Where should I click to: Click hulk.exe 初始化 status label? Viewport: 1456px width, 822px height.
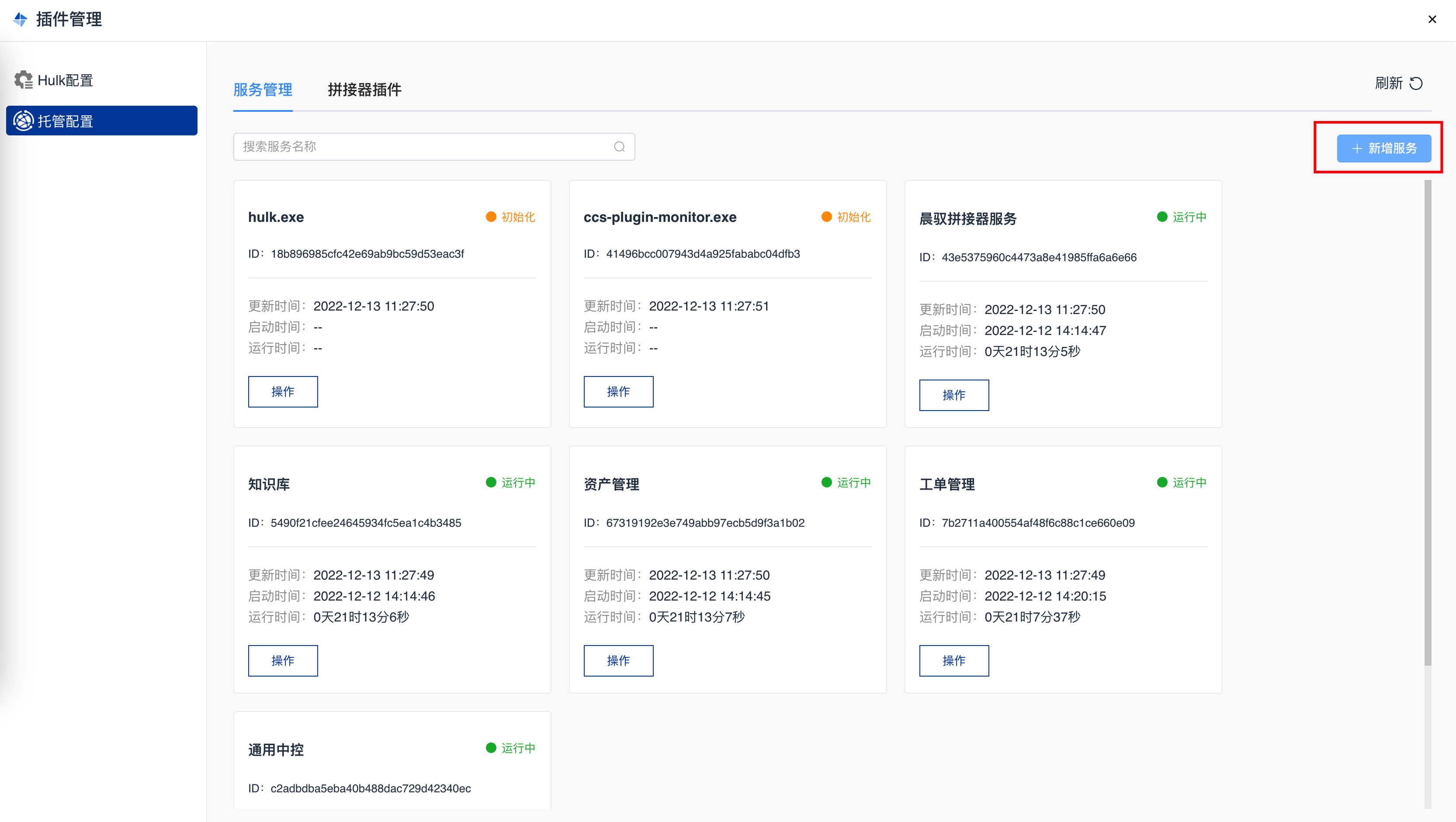coord(518,217)
